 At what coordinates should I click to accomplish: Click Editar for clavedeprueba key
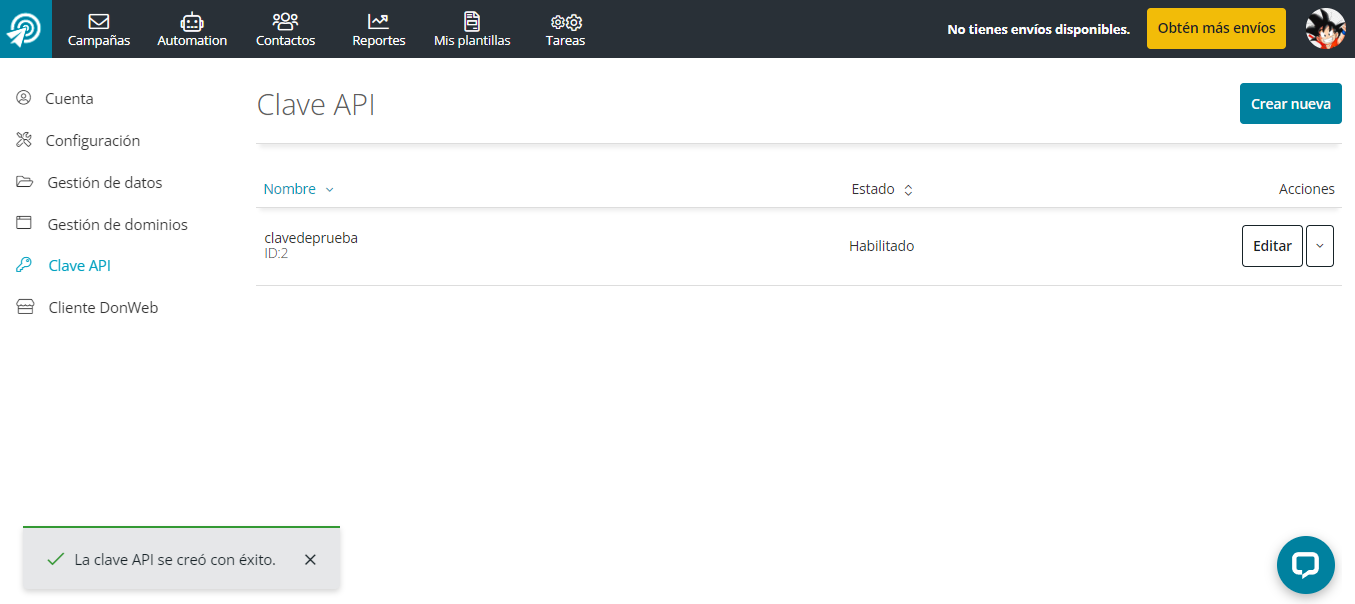(x=1271, y=246)
